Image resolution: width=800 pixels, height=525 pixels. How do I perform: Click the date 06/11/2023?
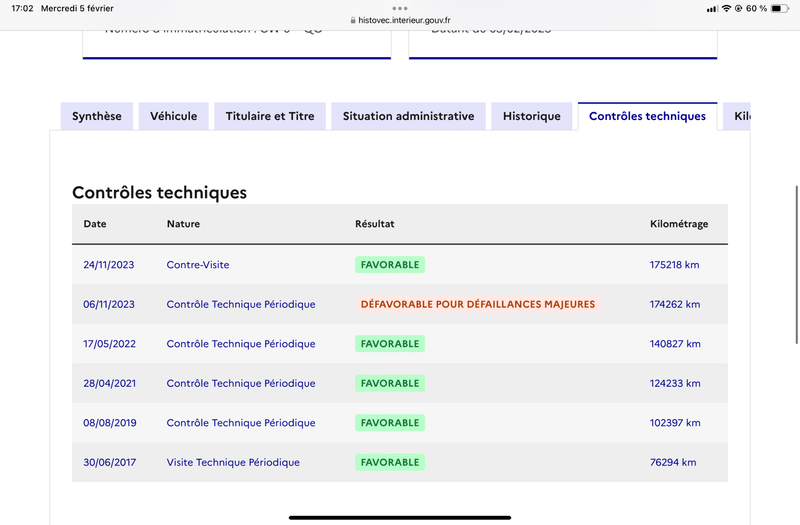pyautogui.click(x=109, y=304)
